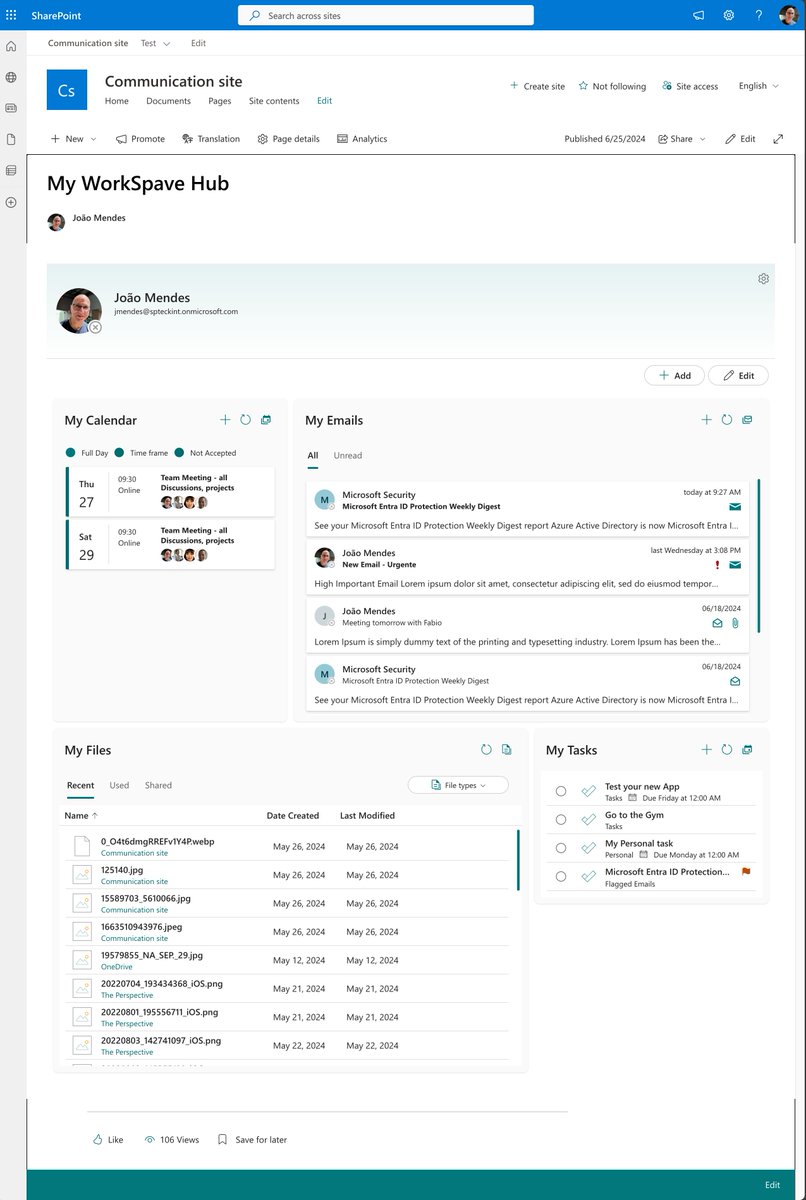806x1200 pixels.
Task: Click the My Files list scrollbar
Action: click(518, 860)
